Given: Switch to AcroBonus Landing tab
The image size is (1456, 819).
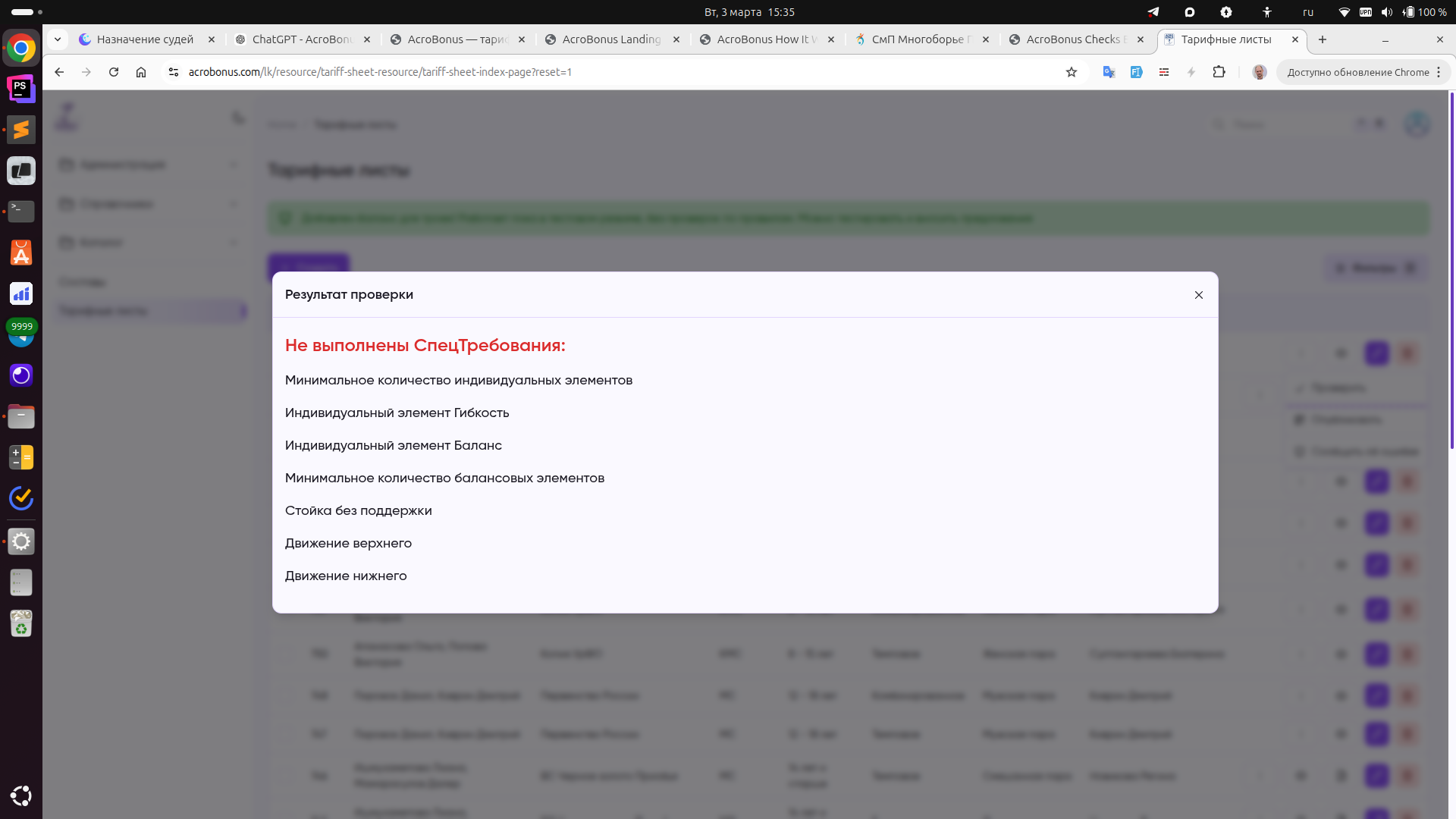Looking at the screenshot, I should click(611, 39).
